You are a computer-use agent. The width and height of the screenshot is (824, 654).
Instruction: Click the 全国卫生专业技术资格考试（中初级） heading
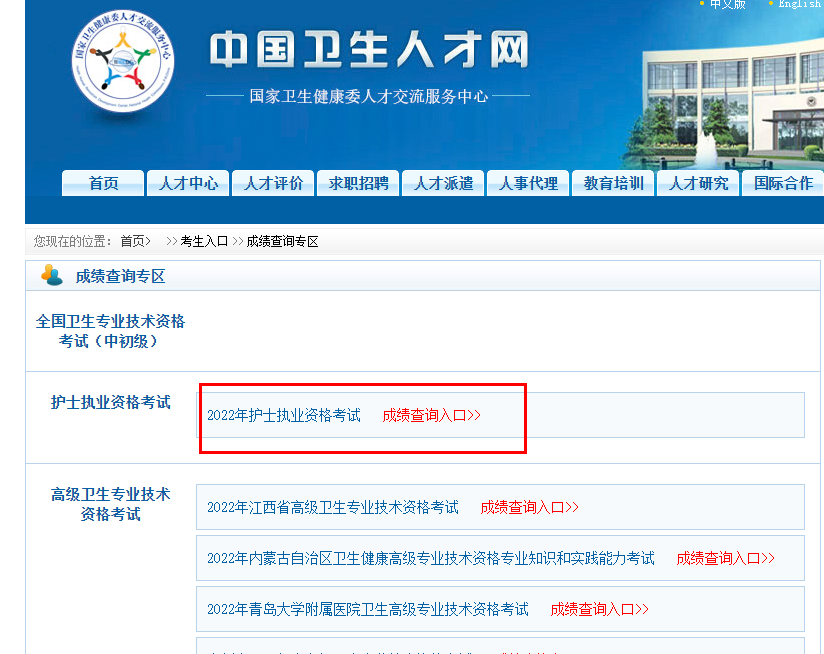110,331
